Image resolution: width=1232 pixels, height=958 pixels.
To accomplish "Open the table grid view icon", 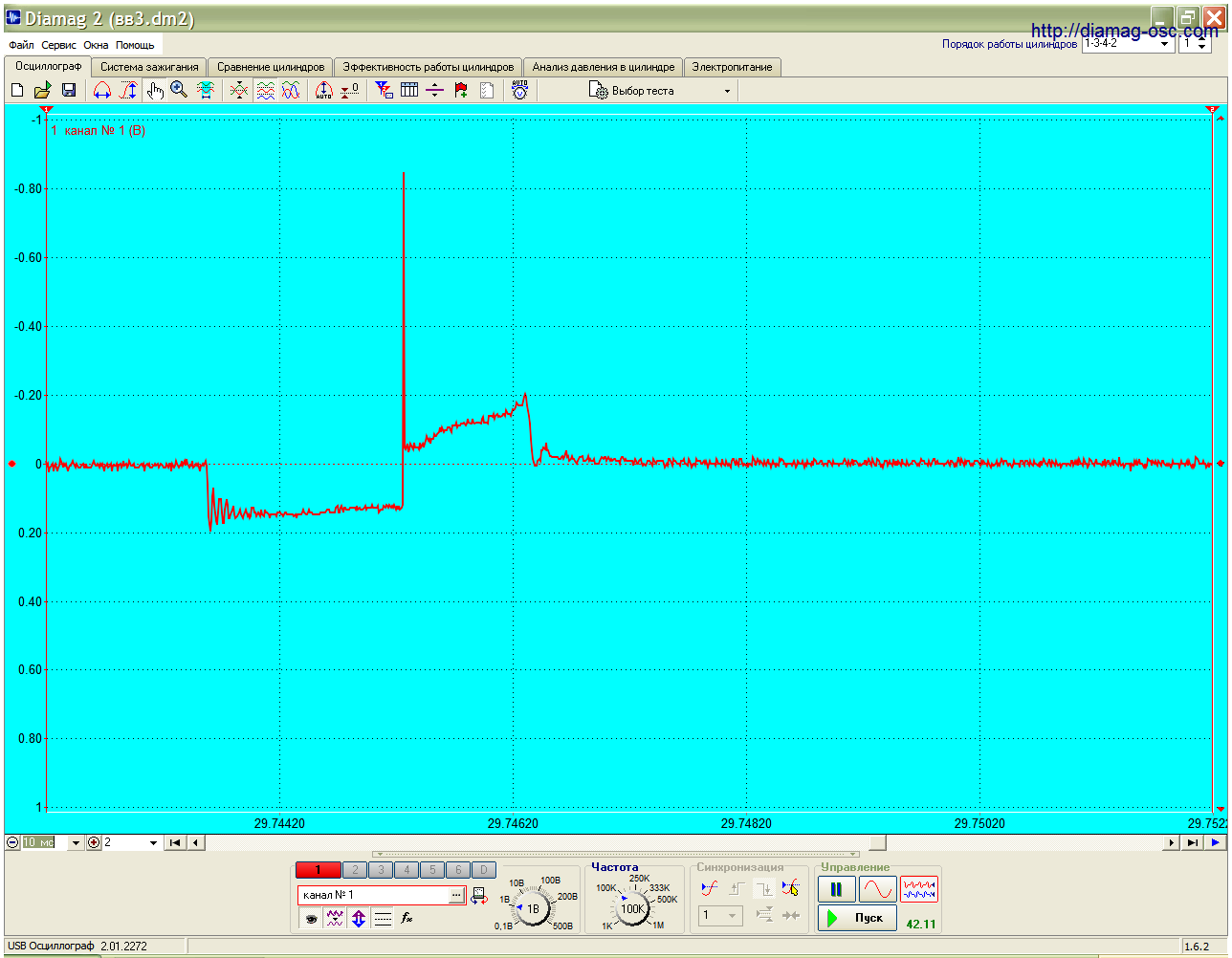I will [409, 90].
